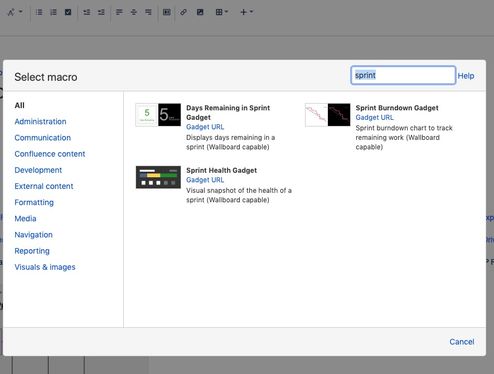Click the sprint macro search field
This screenshot has width=494, height=374.
403,75
